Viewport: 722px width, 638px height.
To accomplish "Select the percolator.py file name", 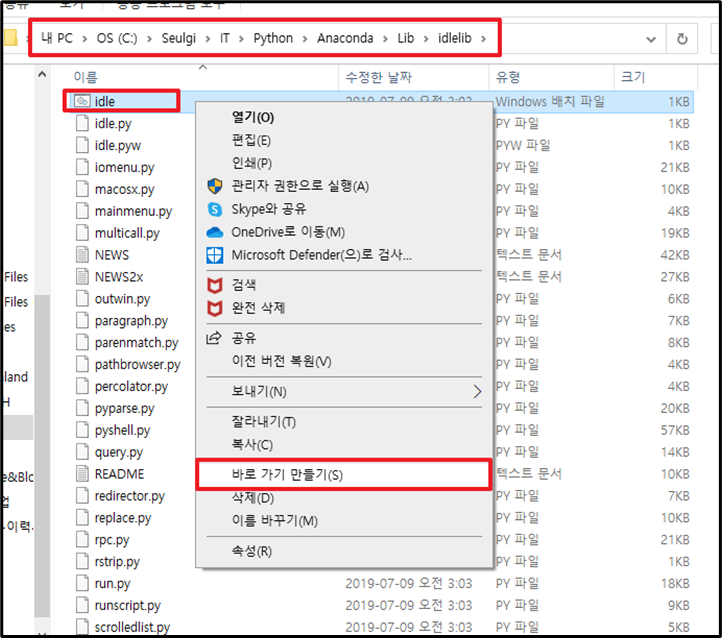I will [x=131, y=386].
